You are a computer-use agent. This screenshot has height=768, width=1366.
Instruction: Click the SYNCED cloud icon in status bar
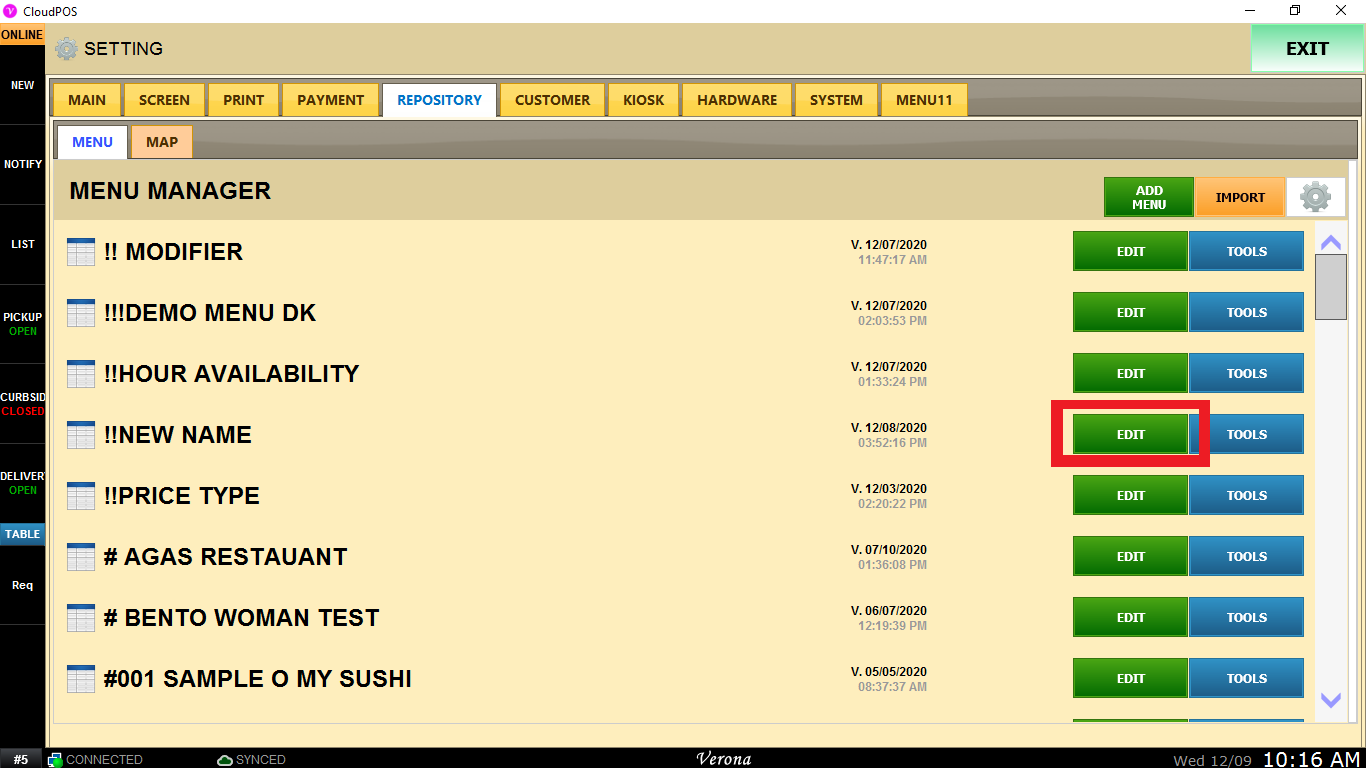click(225, 760)
